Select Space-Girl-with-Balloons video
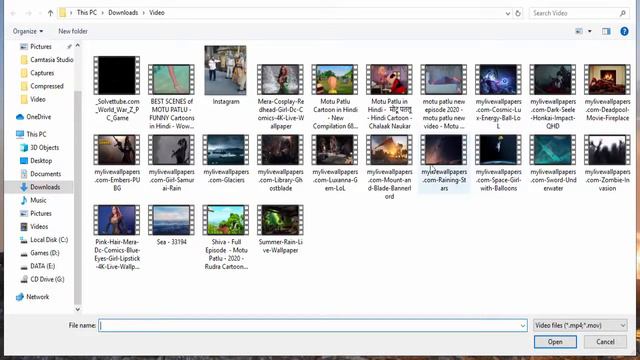 (498, 163)
